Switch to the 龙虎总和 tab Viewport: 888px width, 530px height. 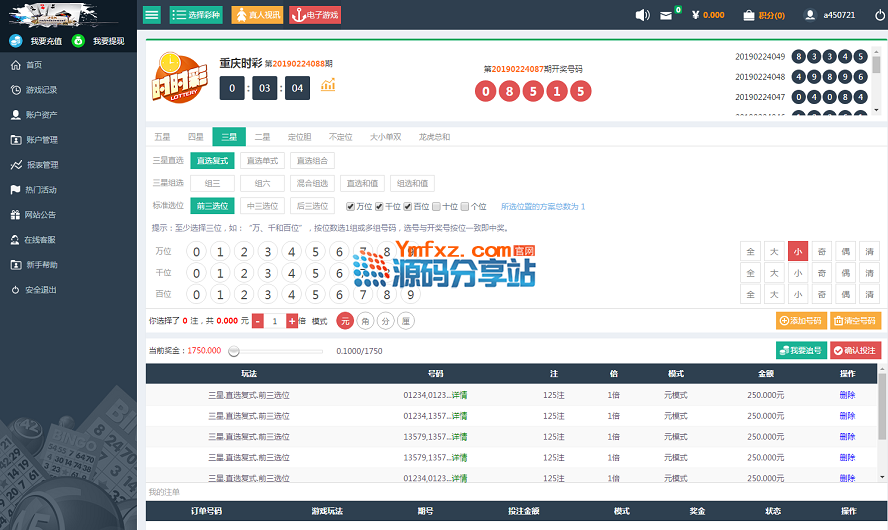[x=434, y=137]
